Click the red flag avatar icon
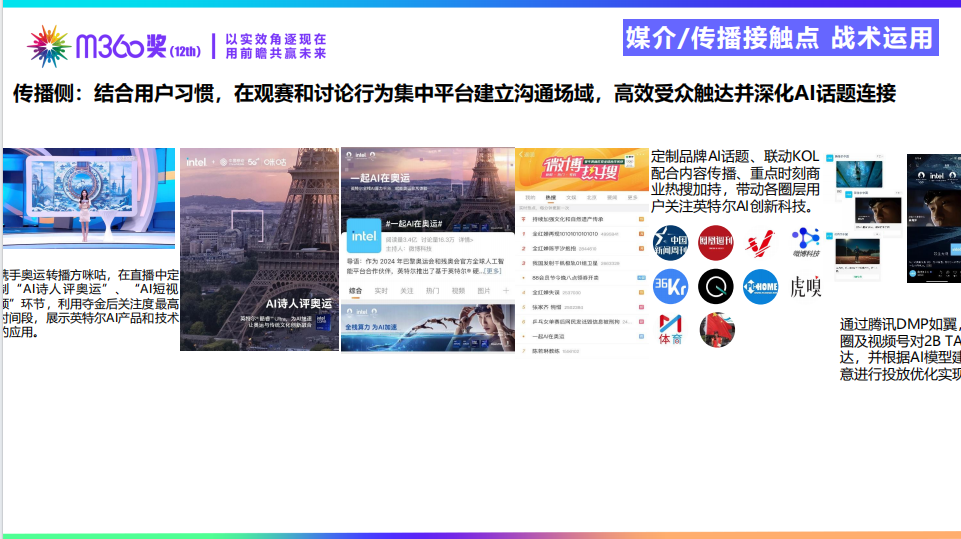Screen dimensions: 961x539 (716, 329)
